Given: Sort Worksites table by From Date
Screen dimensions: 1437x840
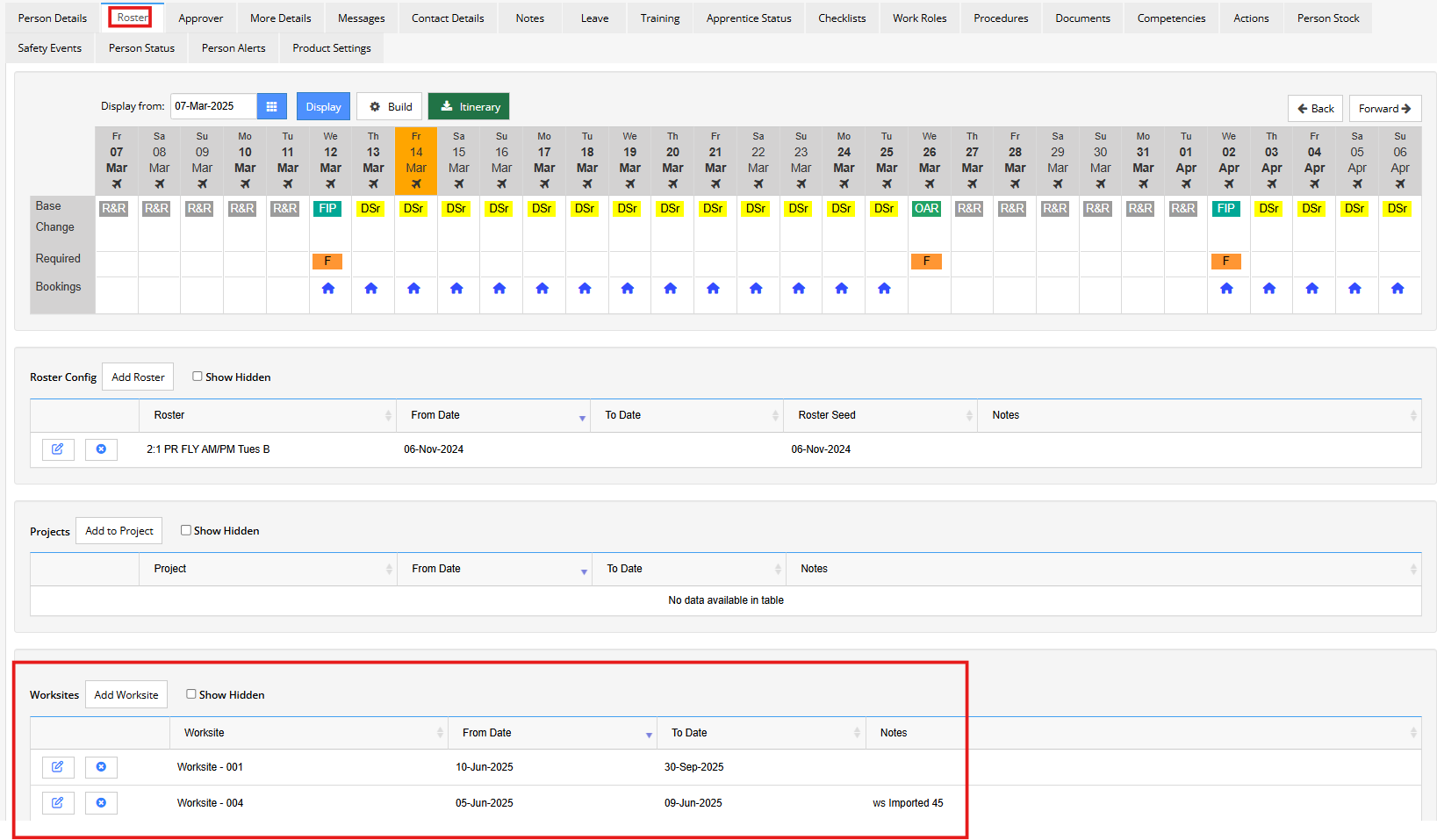Looking at the screenshot, I should [x=553, y=733].
